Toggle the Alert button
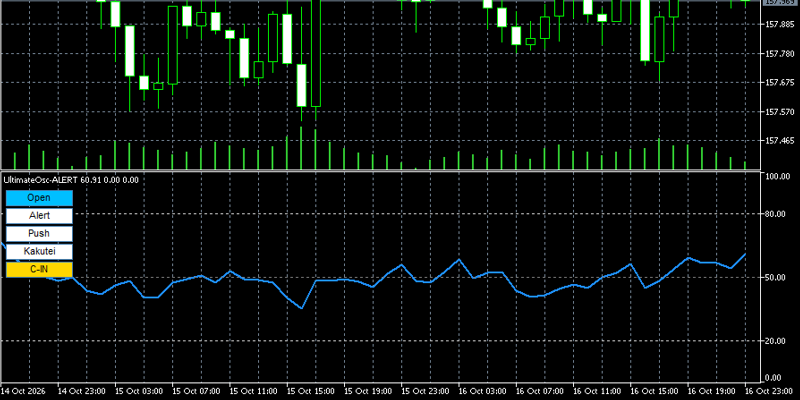 coord(39,216)
